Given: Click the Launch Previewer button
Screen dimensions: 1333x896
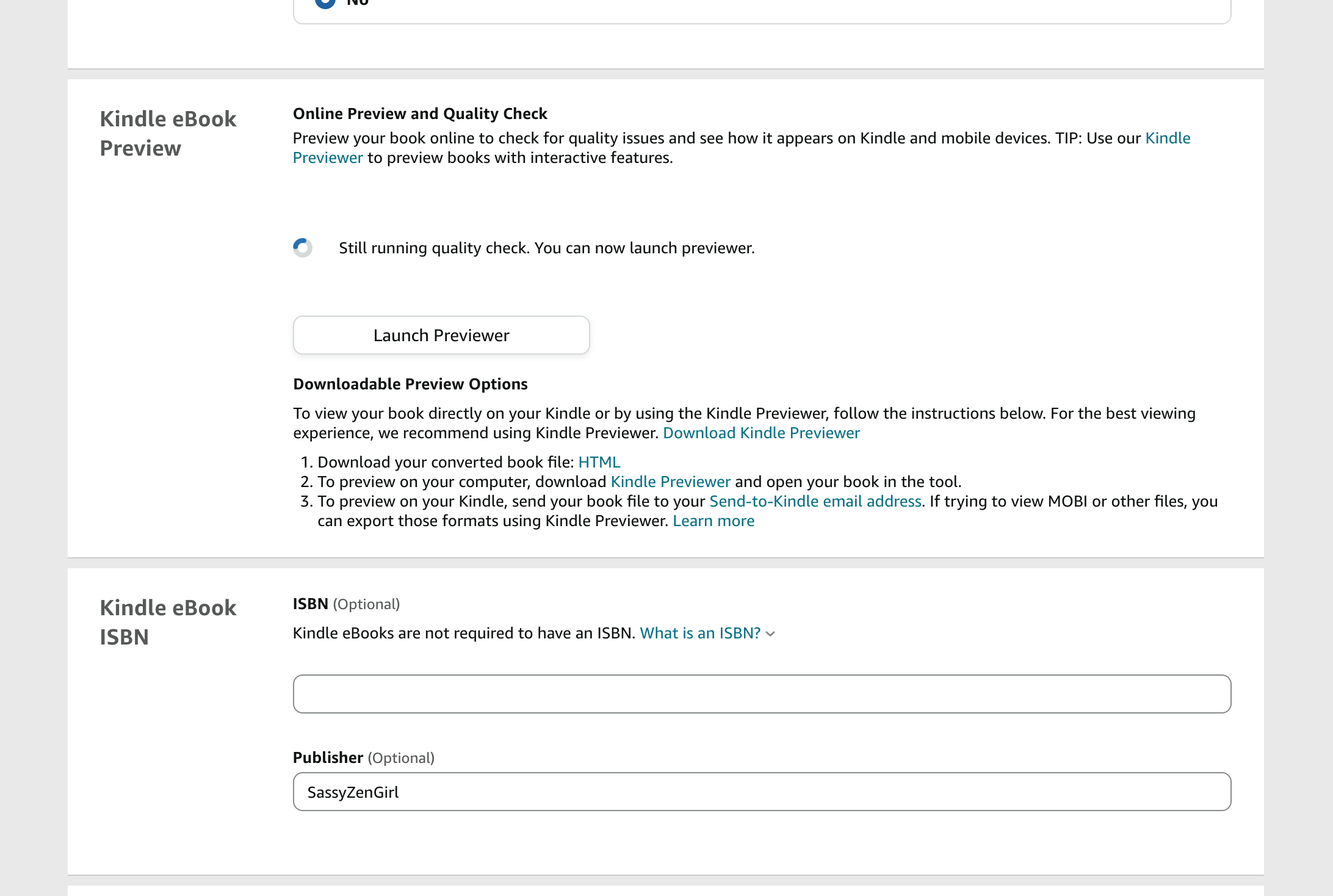Looking at the screenshot, I should [441, 335].
